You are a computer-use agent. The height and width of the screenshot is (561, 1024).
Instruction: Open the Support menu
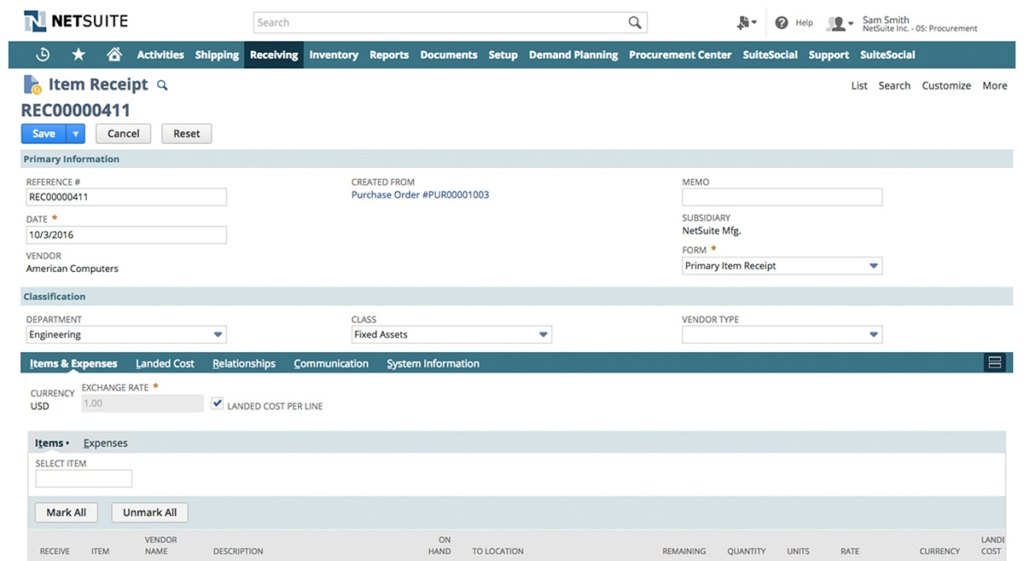coord(829,55)
